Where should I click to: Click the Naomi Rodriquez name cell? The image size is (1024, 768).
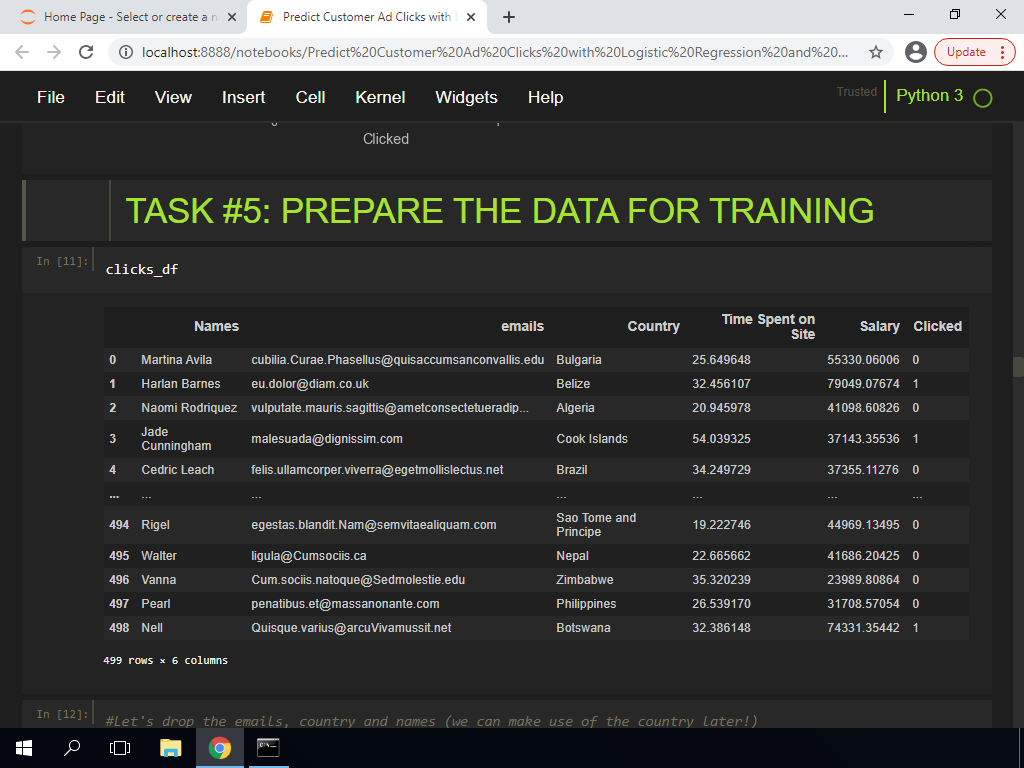point(189,408)
